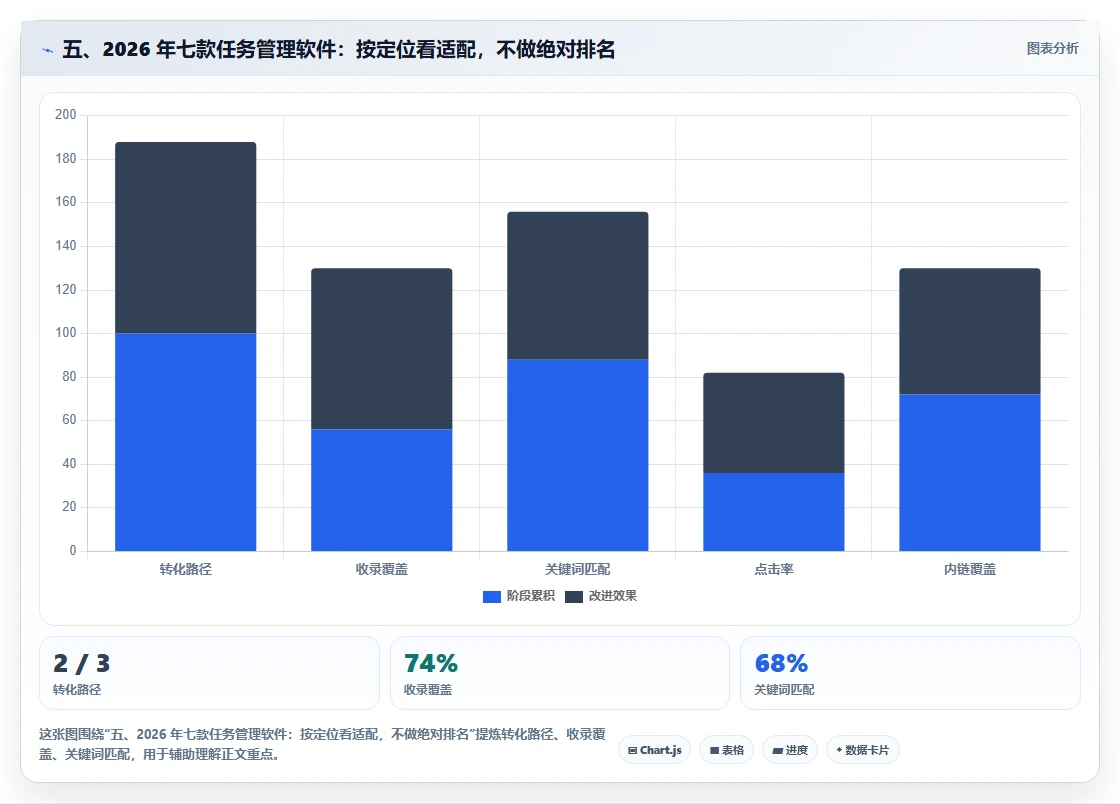
Task: Click the dark 转化路径 bar segment
Action: [x=186, y=238]
